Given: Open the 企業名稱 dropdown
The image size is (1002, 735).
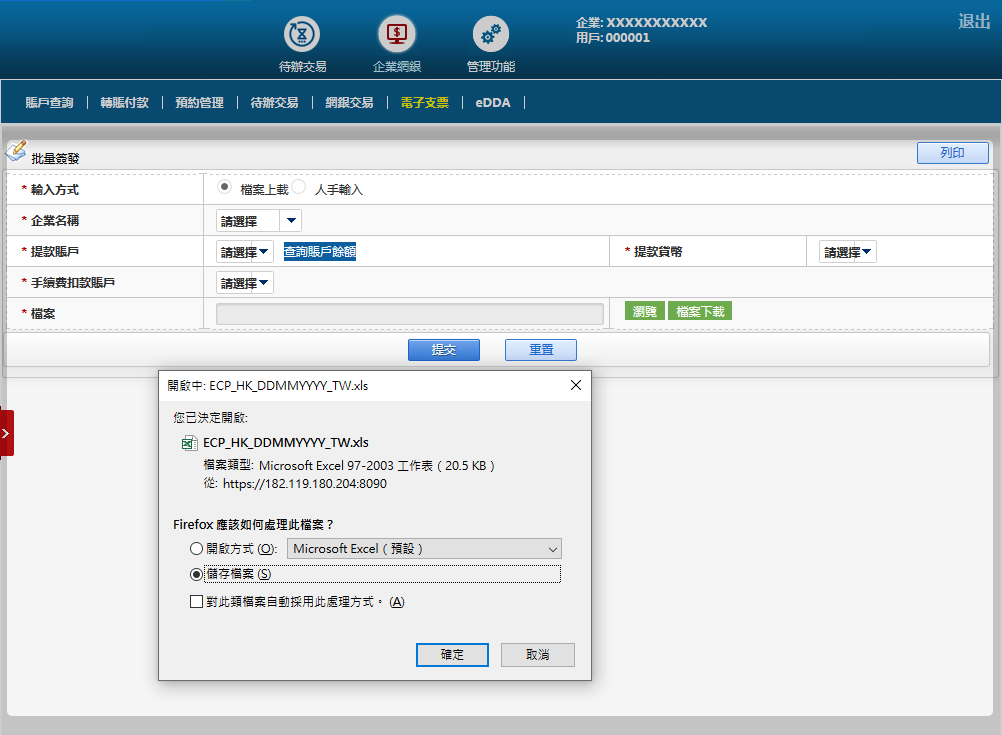Looking at the screenshot, I should (259, 221).
